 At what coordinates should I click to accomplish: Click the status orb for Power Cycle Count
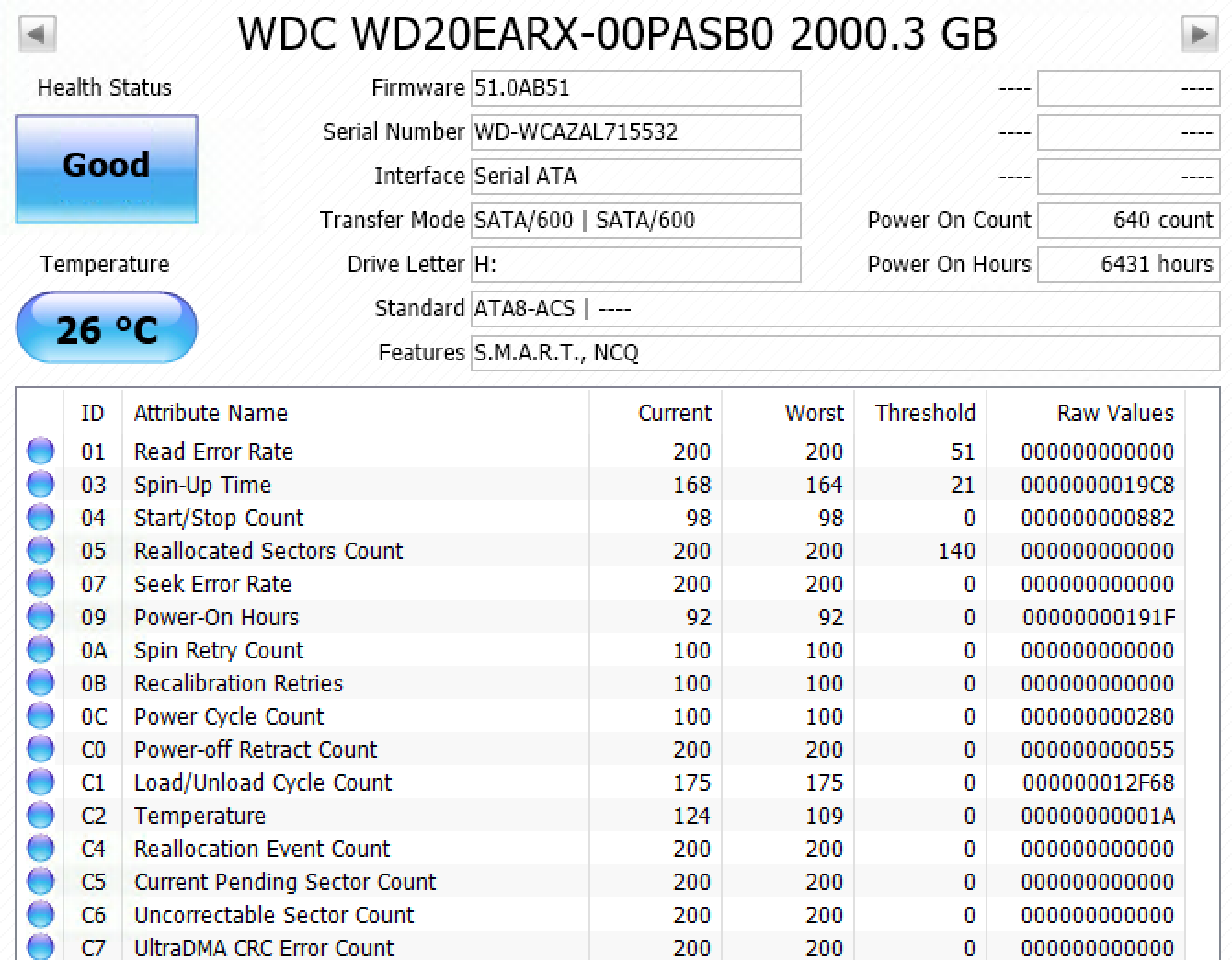(x=40, y=716)
